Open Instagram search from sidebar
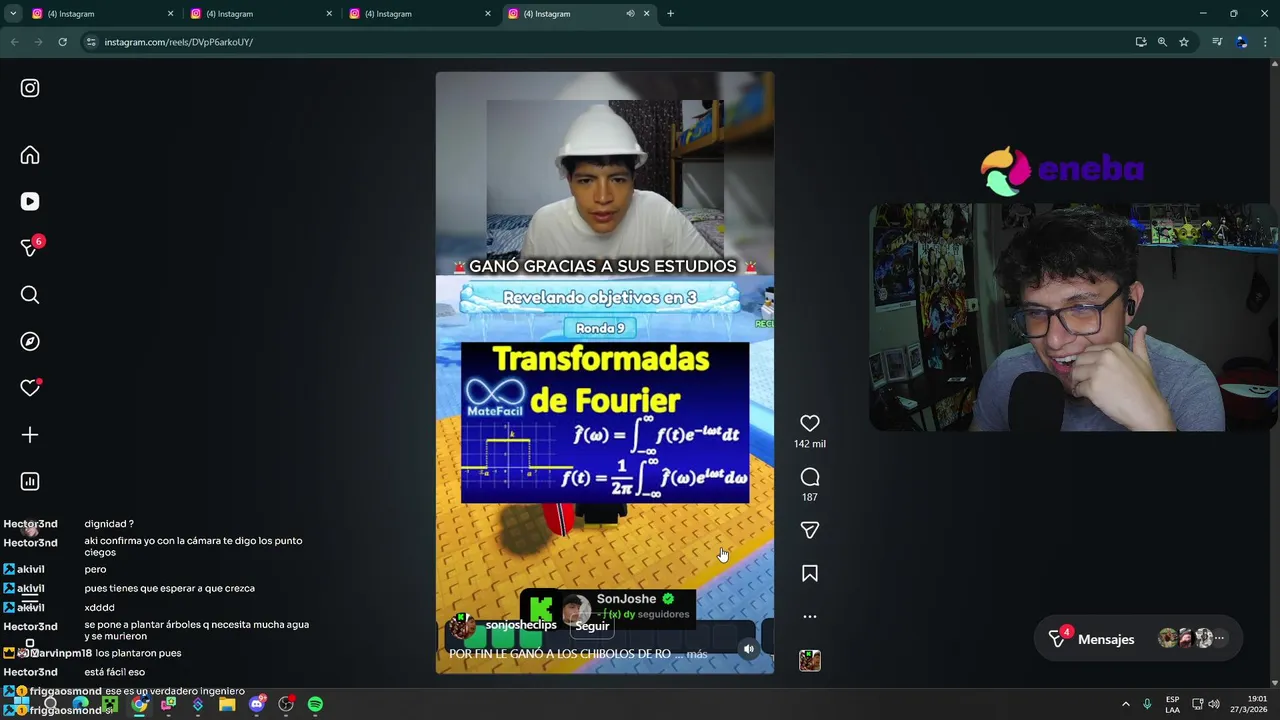 pos(30,294)
